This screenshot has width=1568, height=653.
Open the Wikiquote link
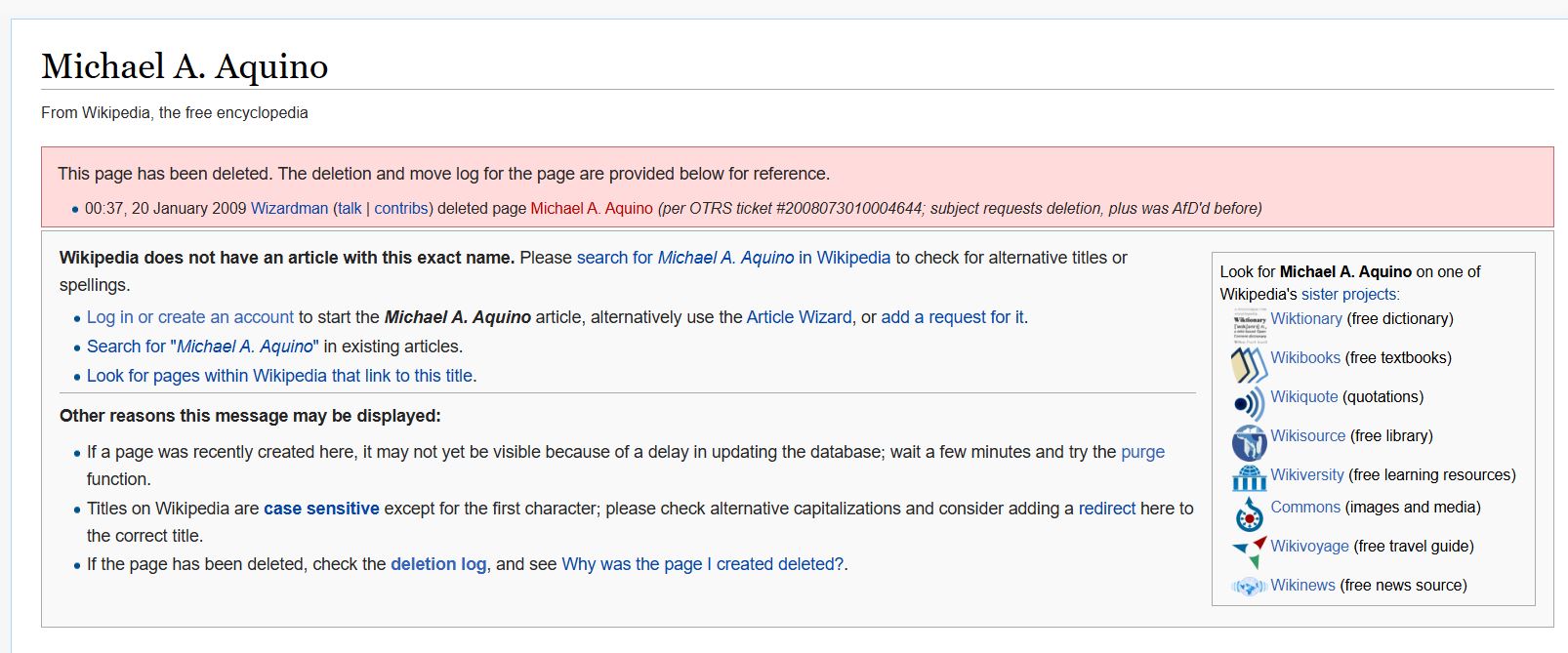point(1303,396)
